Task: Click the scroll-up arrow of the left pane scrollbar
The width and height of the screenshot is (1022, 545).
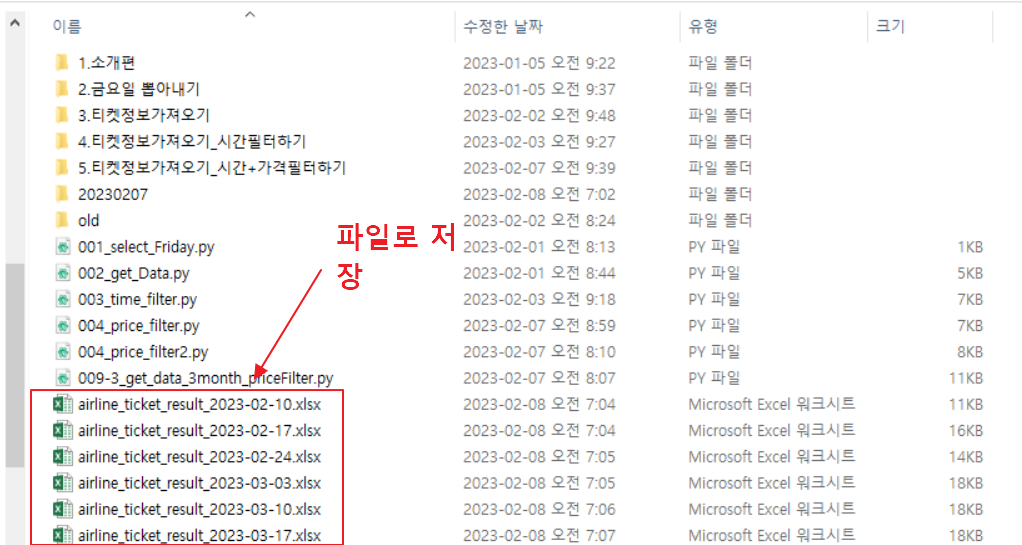Action: 15,23
